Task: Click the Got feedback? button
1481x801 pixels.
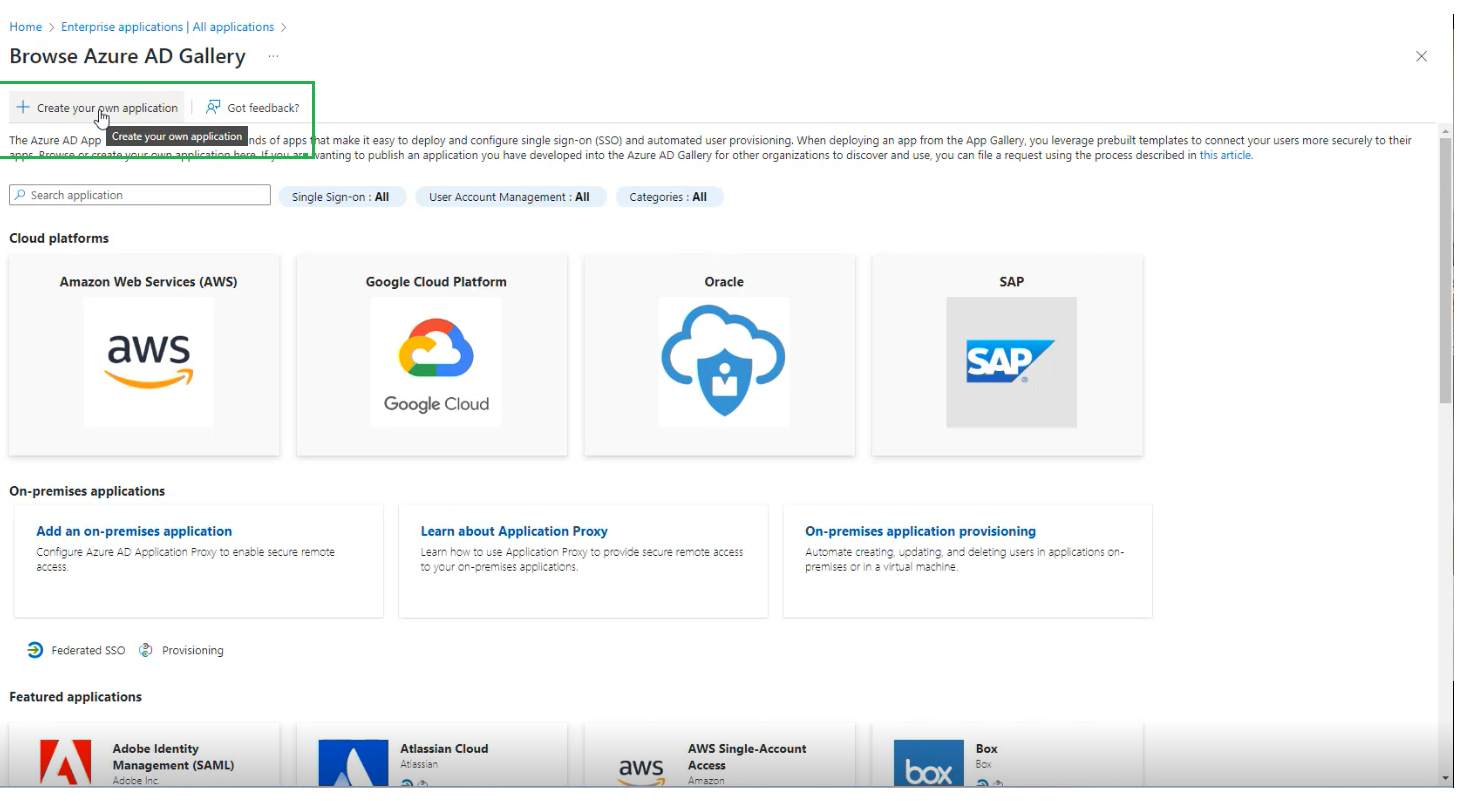Action: coord(252,108)
